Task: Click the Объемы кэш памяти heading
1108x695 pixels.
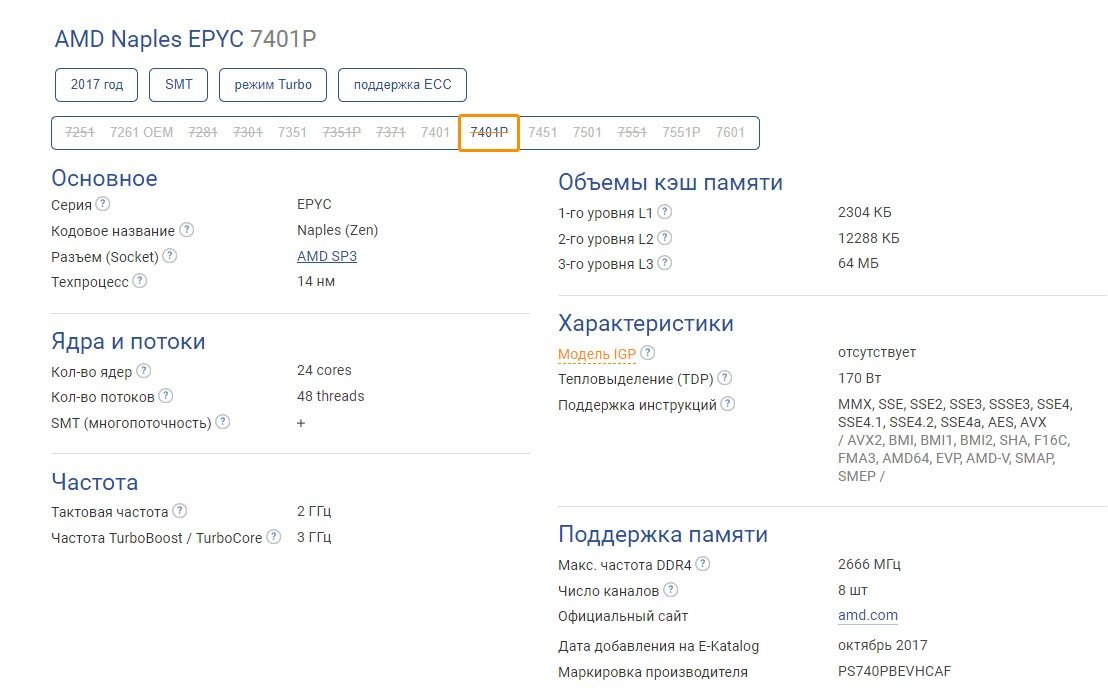Action: [671, 182]
